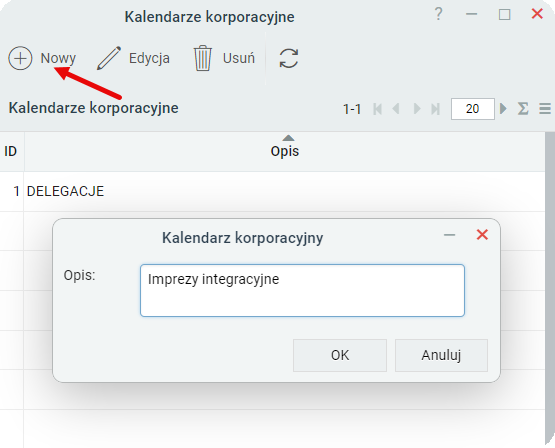The height and width of the screenshot is (448, 555).
Task: Open the list options hamburger menu
Action: [545, 108]
